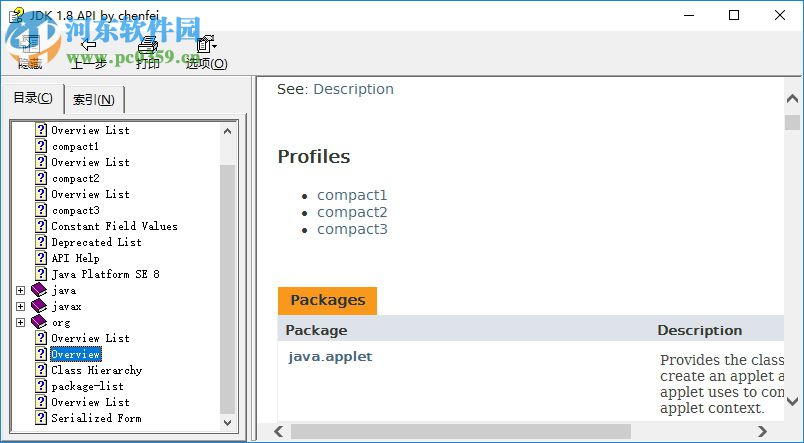Select Constant Field Values in the tree
The width and height of the screenshot is (804, 443).
tap(114, 226)
